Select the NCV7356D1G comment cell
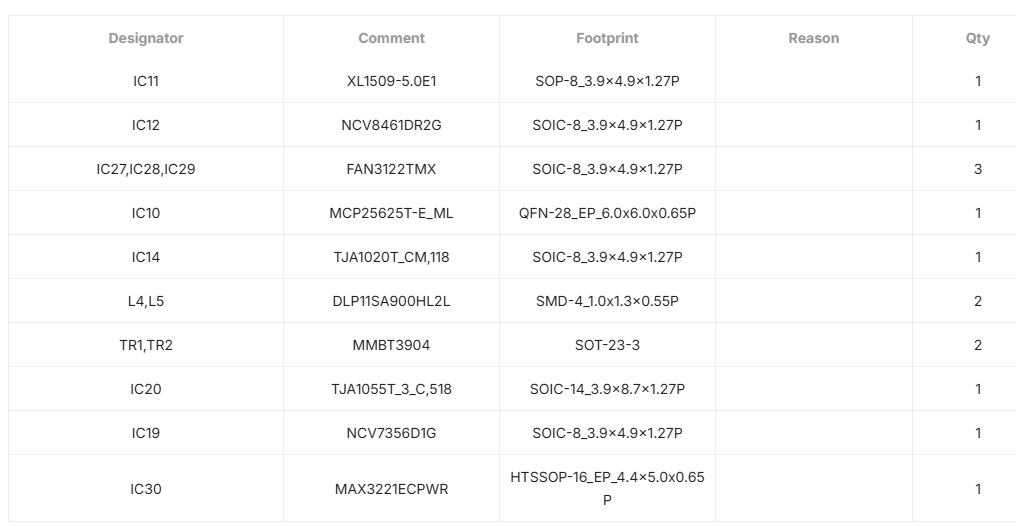 pyautogui.click(x=391, y=433)
